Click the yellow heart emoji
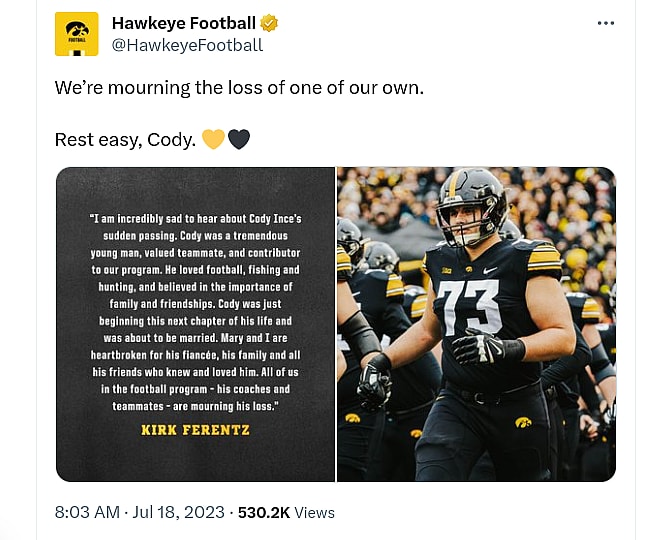Image resolution: width=657 pixels, height=540 pixels. [x=213, y=139]
